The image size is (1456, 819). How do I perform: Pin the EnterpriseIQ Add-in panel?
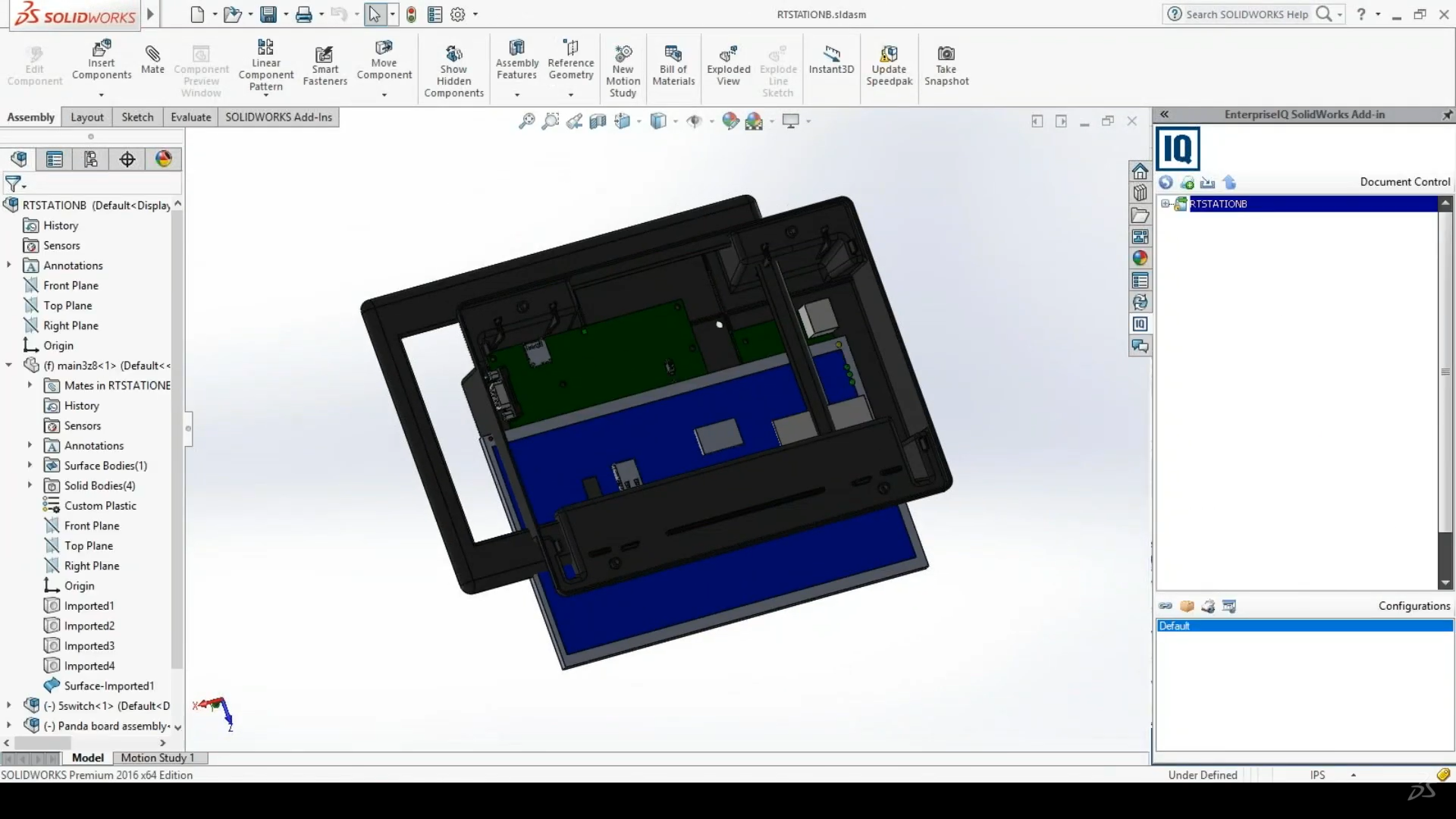[x=1447, y=115]
